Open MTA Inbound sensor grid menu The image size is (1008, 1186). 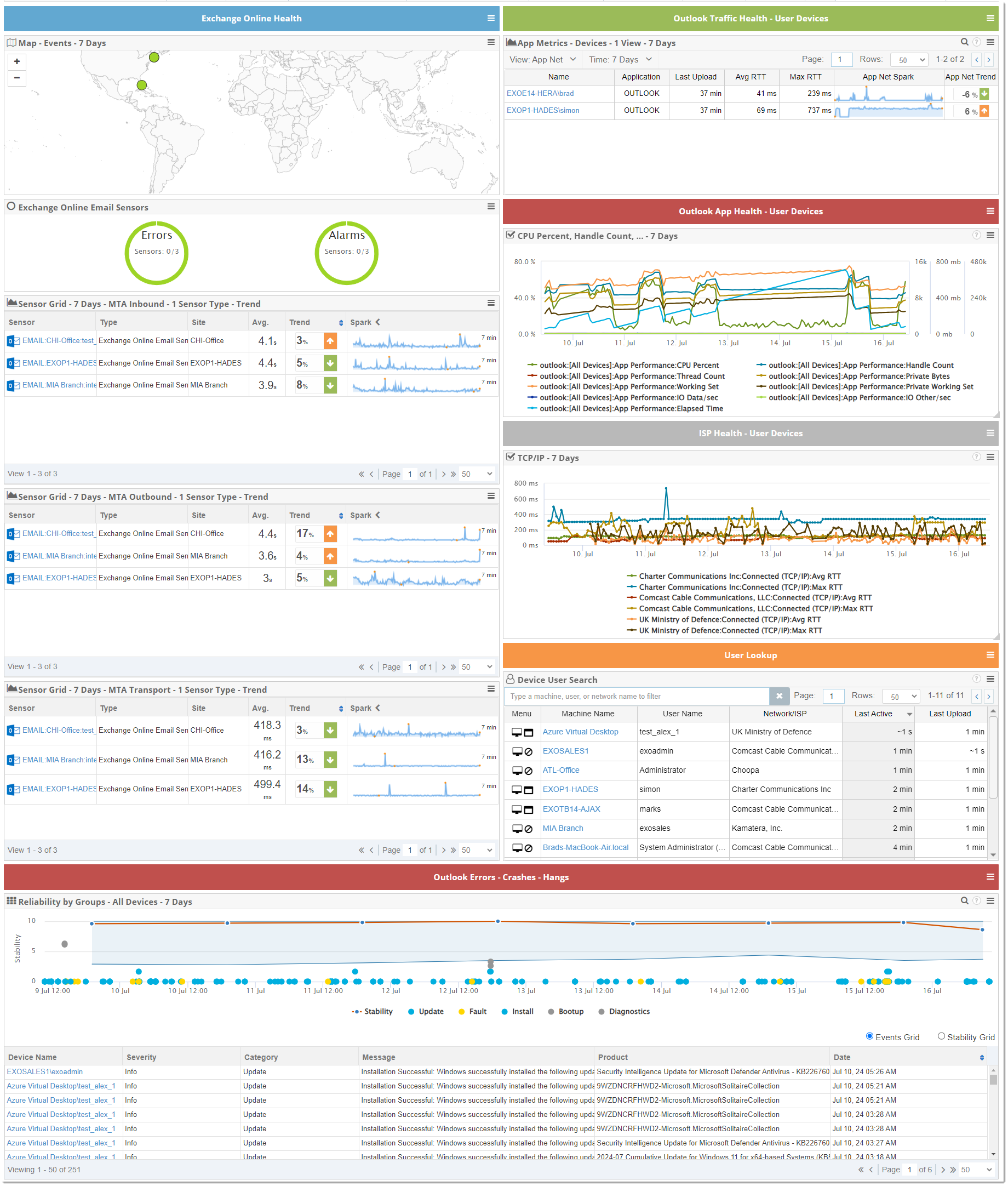coord(490,303)
